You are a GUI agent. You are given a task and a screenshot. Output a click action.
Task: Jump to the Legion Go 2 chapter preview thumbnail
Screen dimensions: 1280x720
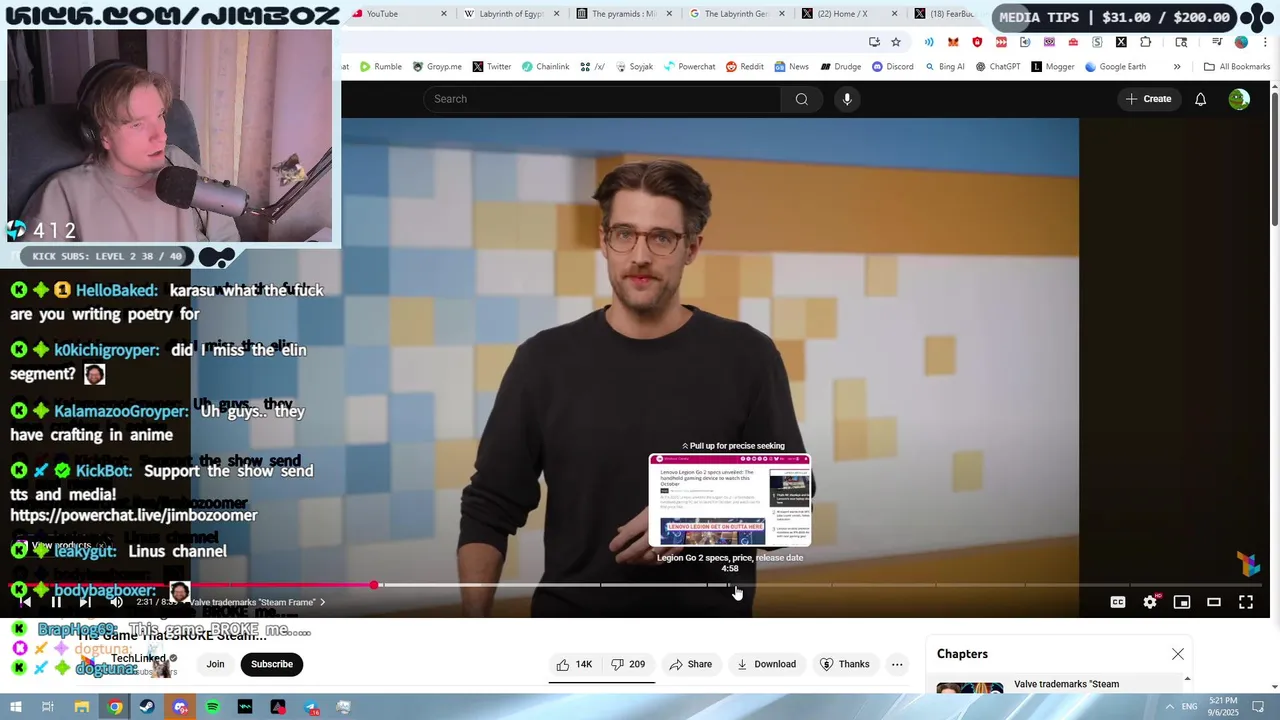(730, 501)
